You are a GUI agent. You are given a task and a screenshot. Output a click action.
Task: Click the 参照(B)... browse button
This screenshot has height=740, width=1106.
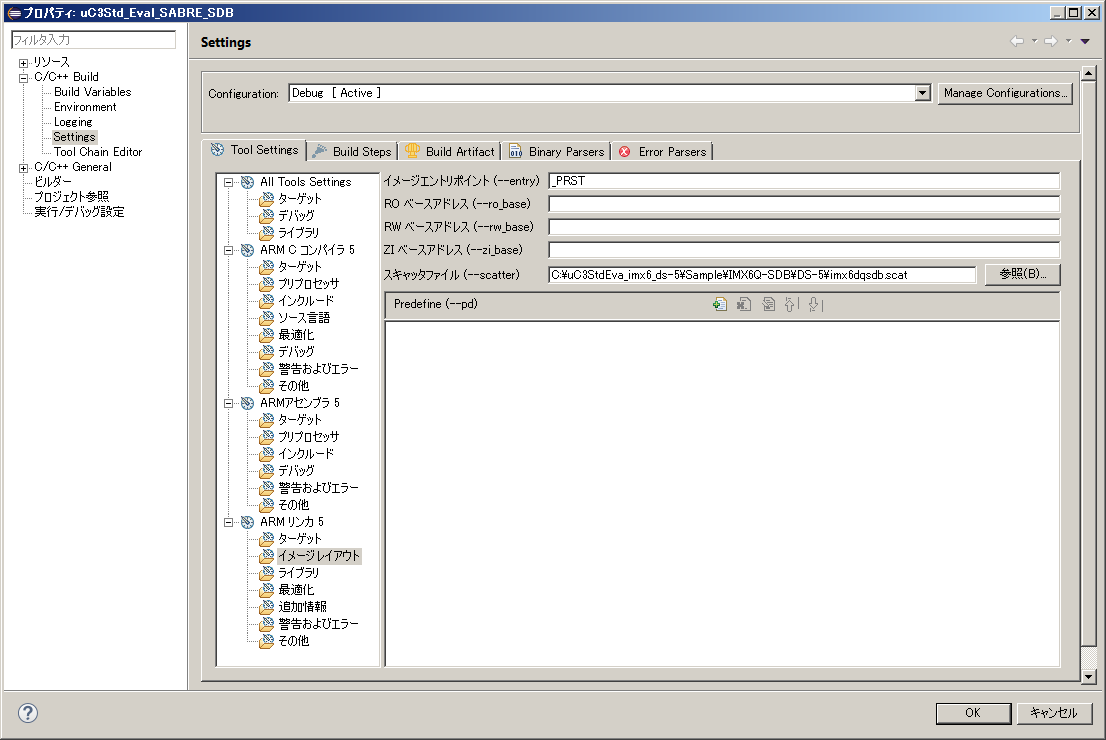pyautogui.click(x=1022, y=274)
